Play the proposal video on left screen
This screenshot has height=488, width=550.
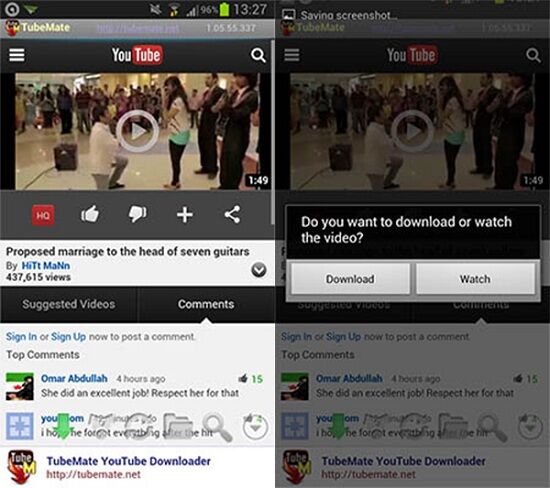(137, 131)
